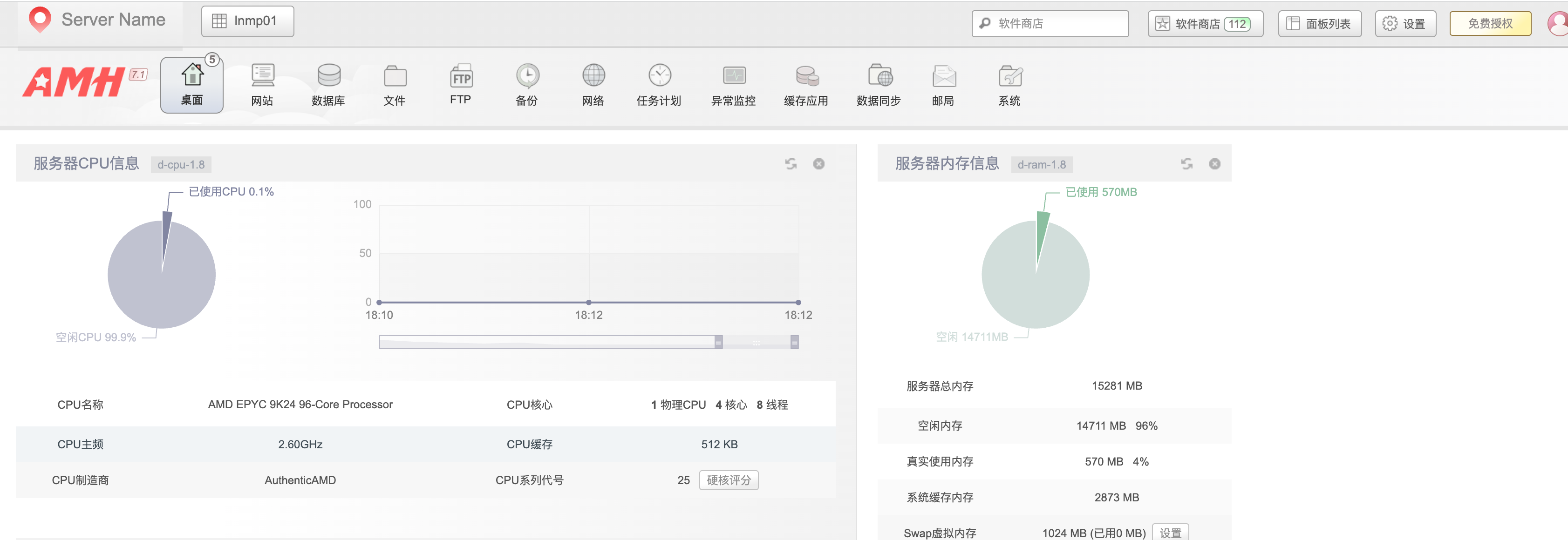1568x540 pixels.
Task: Open the 面板列表 panel list
Action: click(x=1320, y=24)
